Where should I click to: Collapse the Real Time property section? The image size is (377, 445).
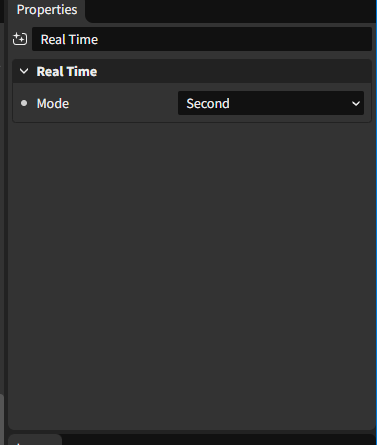tap(24, 71)
